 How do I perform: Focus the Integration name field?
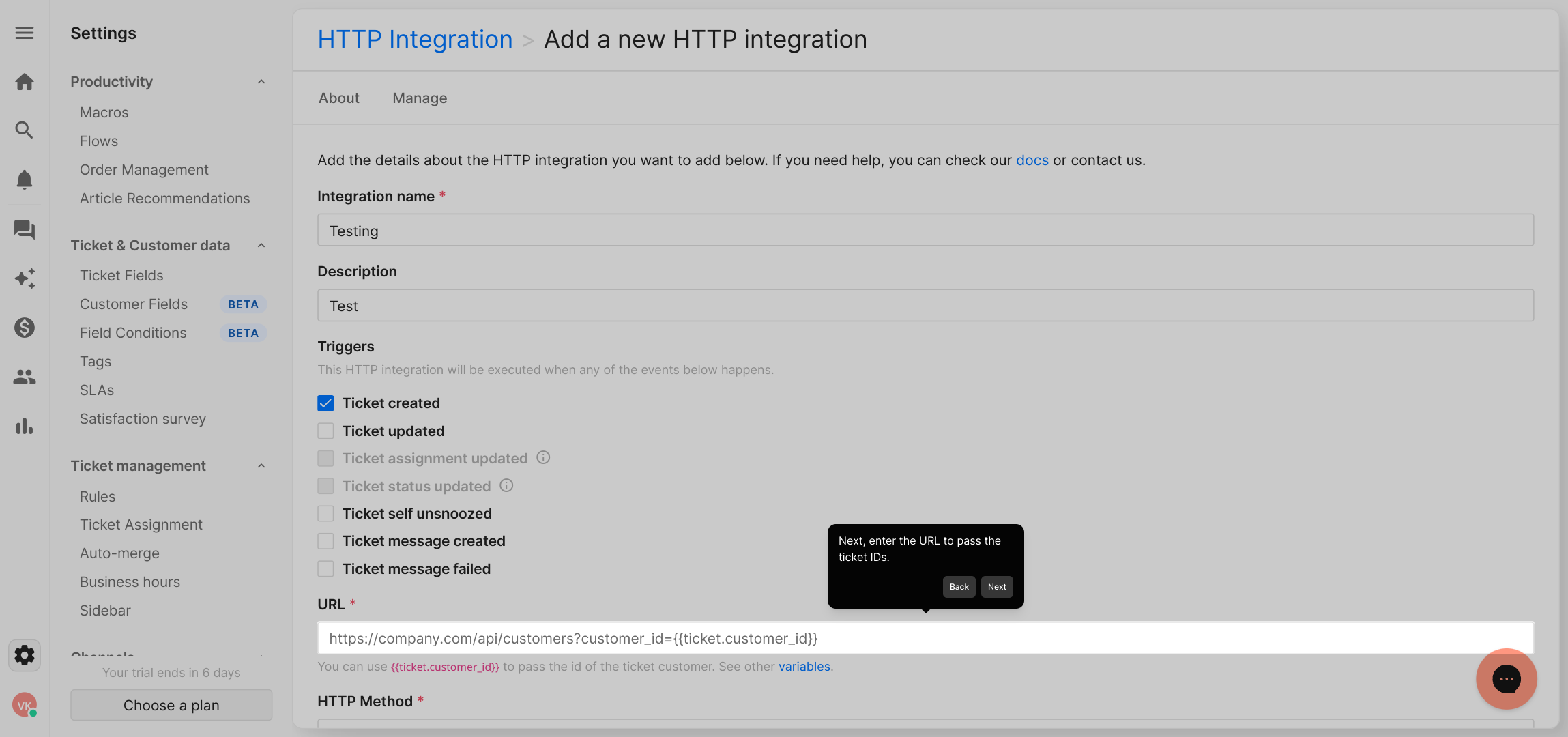(x=925, y=231)
